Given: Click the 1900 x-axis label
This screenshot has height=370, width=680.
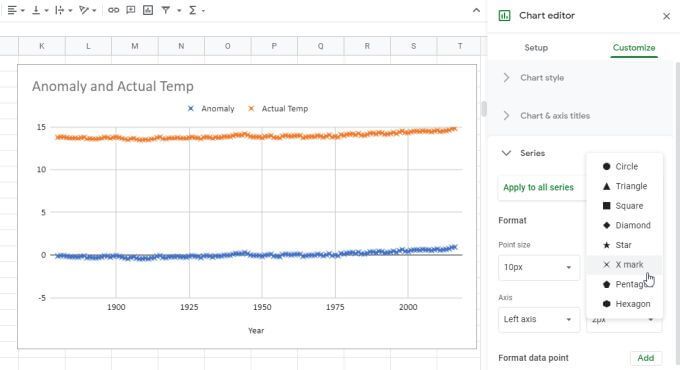Looking at the screenshot, I should (116, 307).
